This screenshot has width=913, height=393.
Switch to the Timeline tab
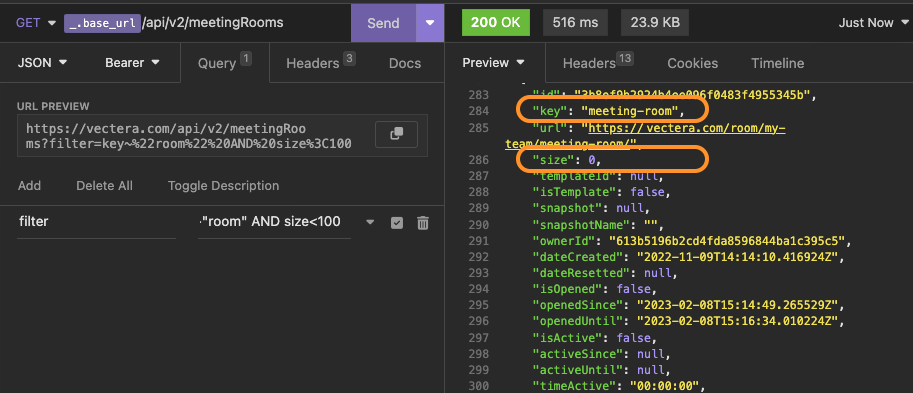777,63
